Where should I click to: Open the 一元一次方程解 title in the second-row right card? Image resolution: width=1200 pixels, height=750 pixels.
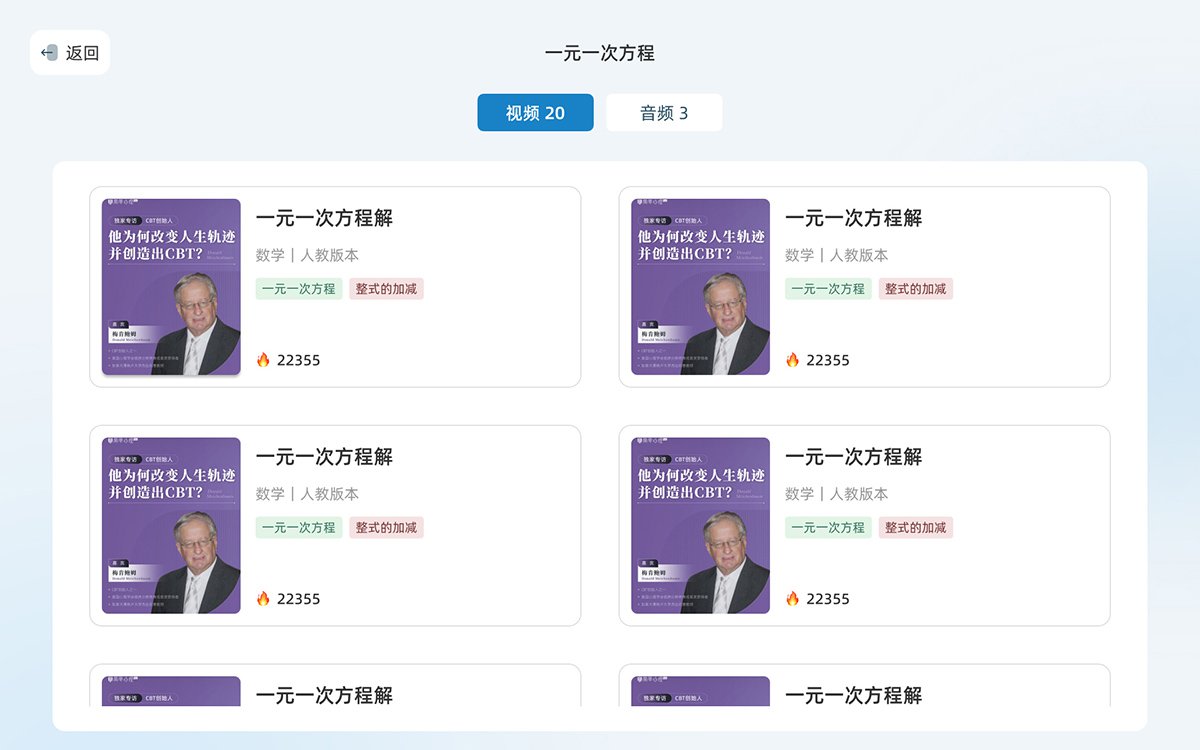(853, 457)
